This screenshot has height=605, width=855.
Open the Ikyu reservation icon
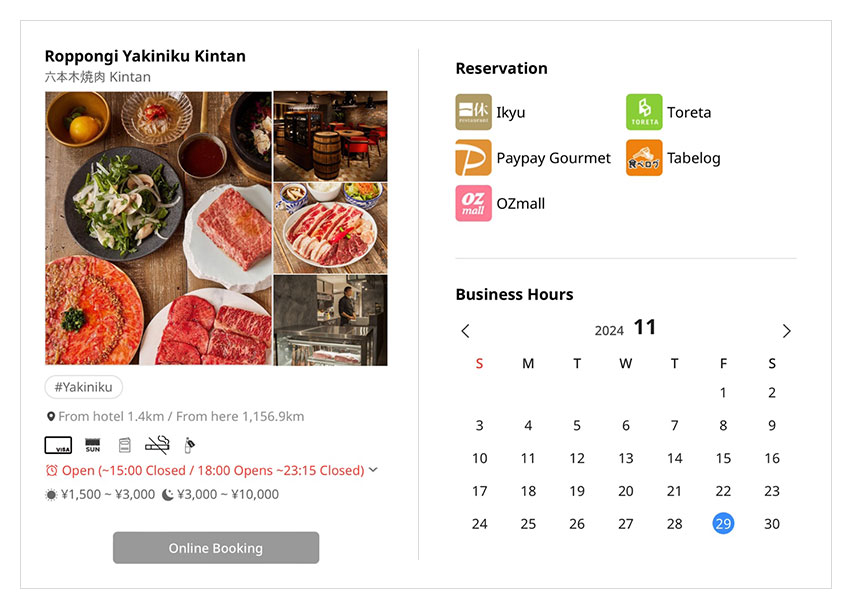tap(473, 112)
